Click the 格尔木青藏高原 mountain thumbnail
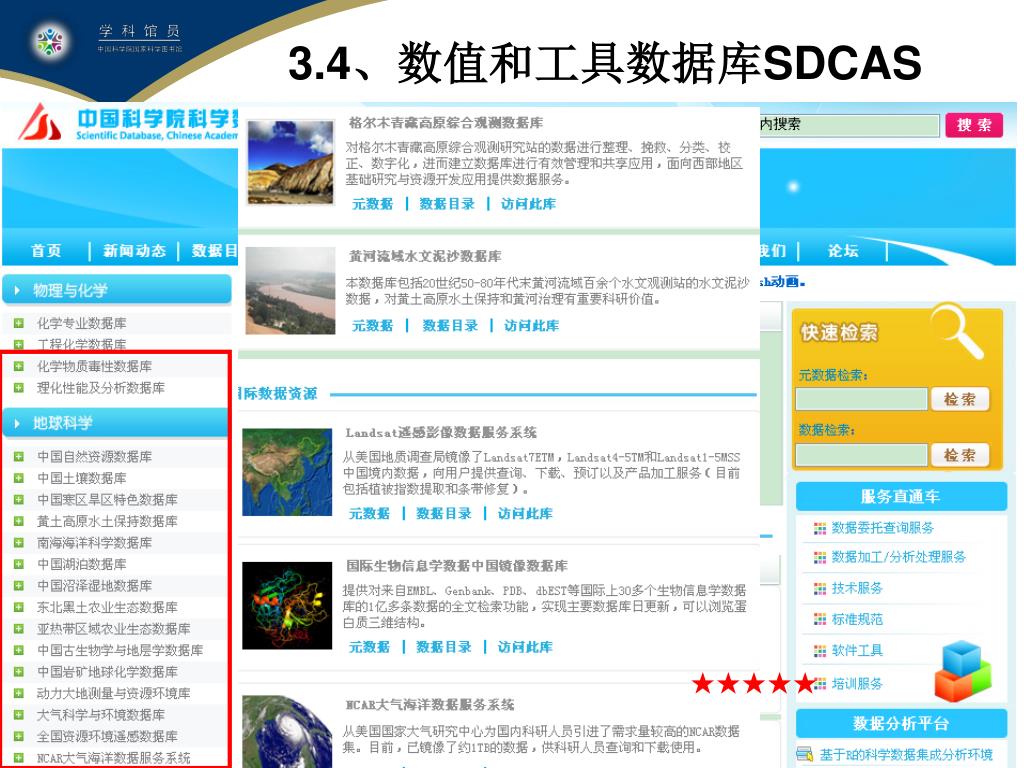The width and height of the screenshot is (1024, 768). tap(291, 163)
